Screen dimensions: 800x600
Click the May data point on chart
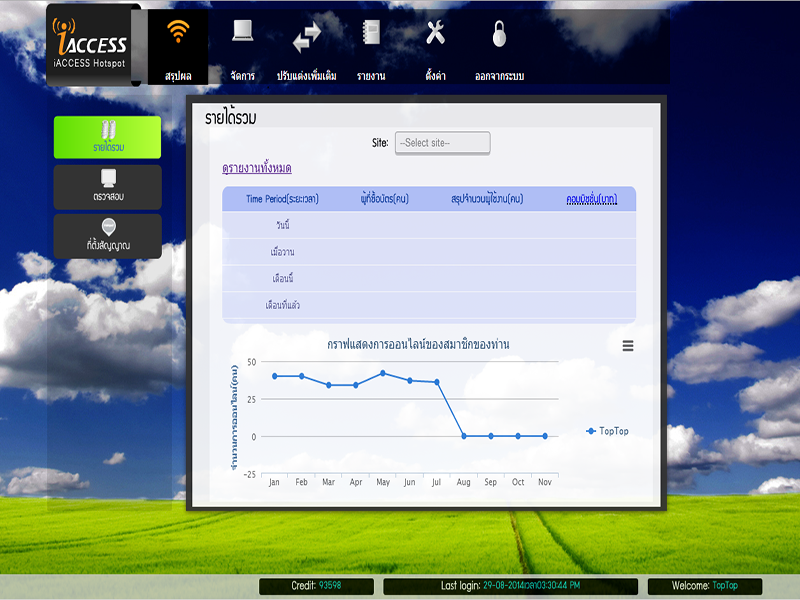383,373
